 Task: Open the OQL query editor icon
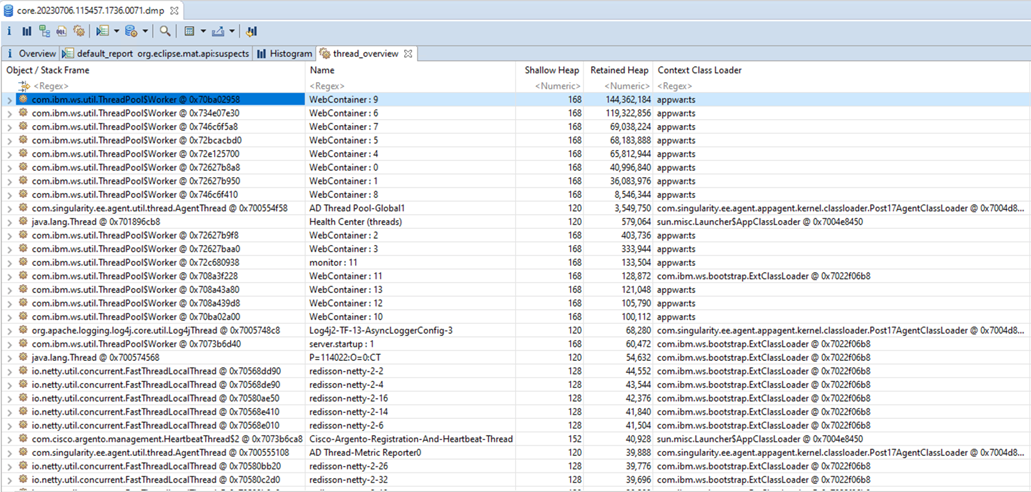[61, 32]
